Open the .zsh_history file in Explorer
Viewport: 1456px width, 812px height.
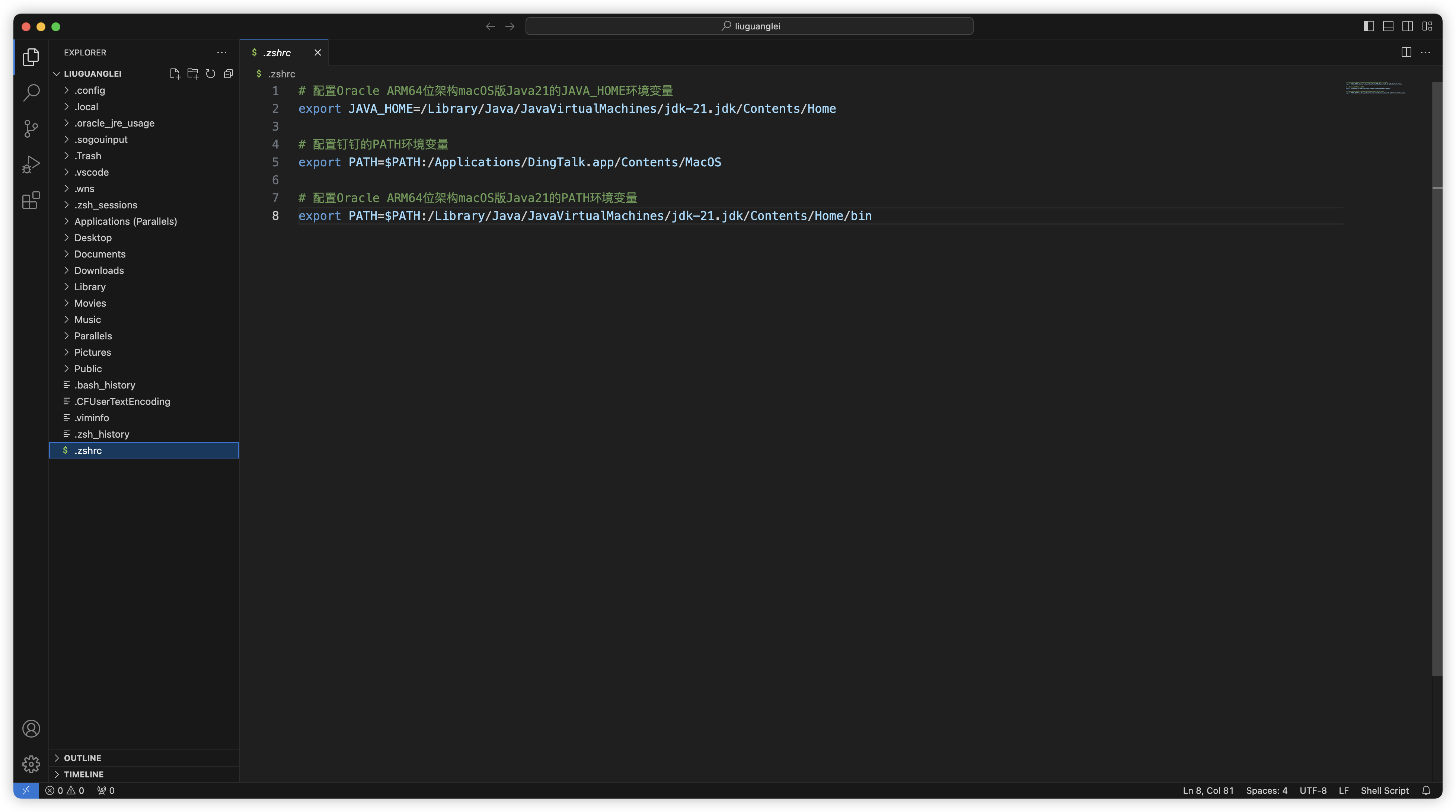102,434
